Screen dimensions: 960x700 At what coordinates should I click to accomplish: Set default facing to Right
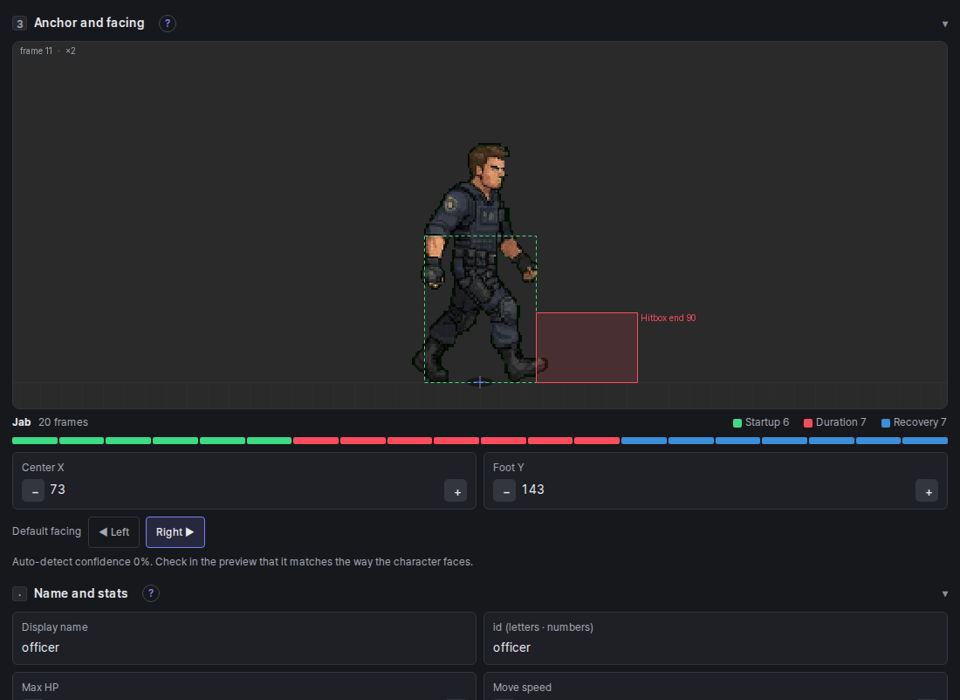[175, 532]
